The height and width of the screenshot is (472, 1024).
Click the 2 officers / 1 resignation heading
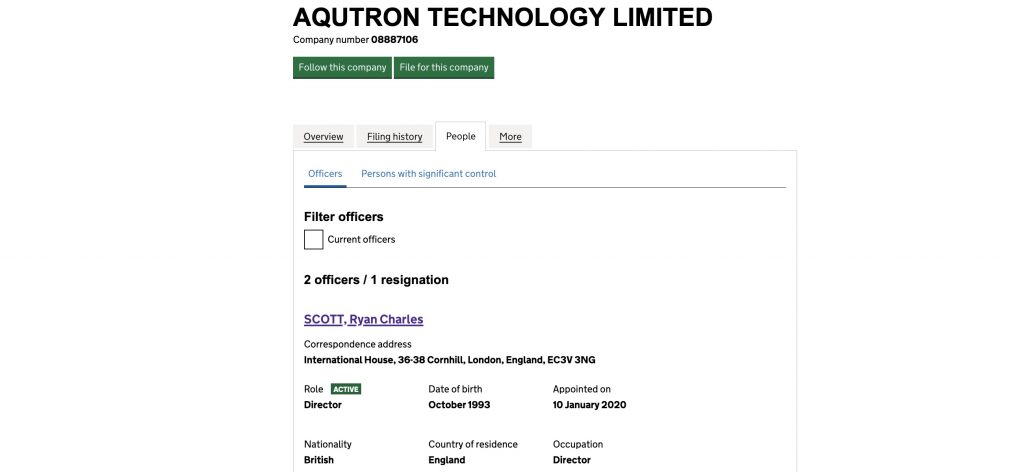coord(376,280)
